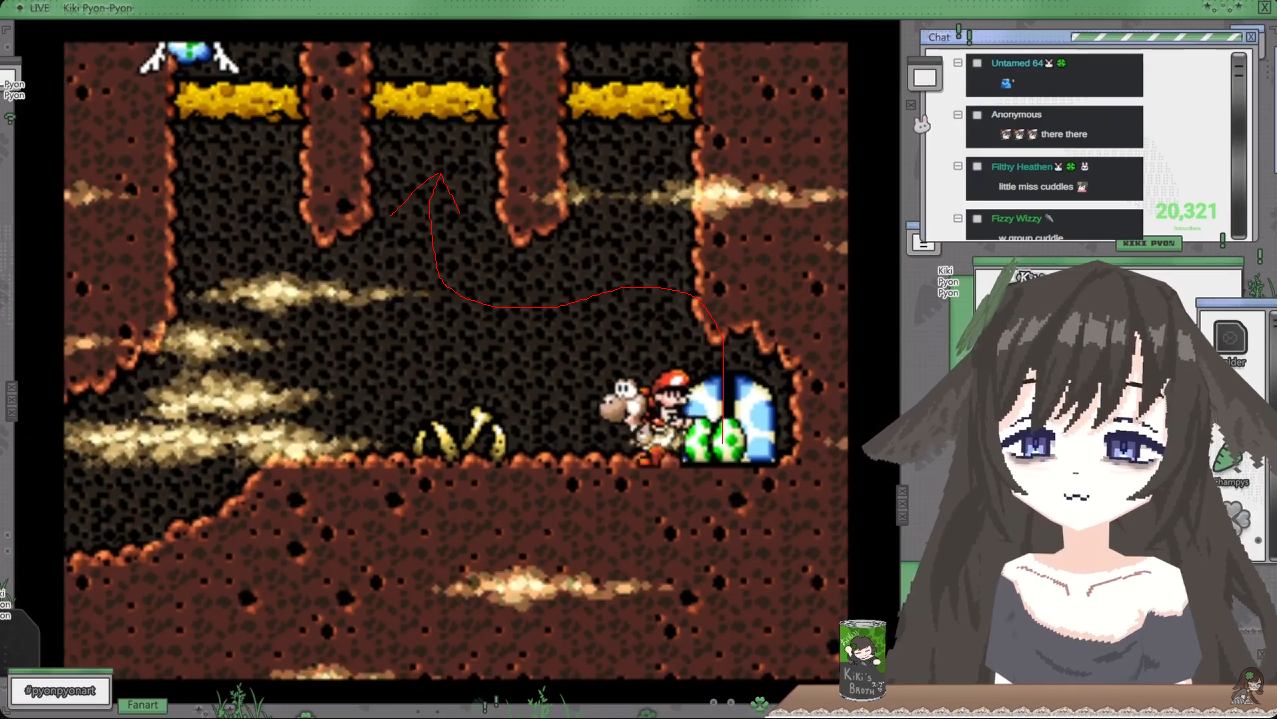Collapse the Anonymous chat message
Viewport: 1277px width, 719px height.
tap(958, 115)
